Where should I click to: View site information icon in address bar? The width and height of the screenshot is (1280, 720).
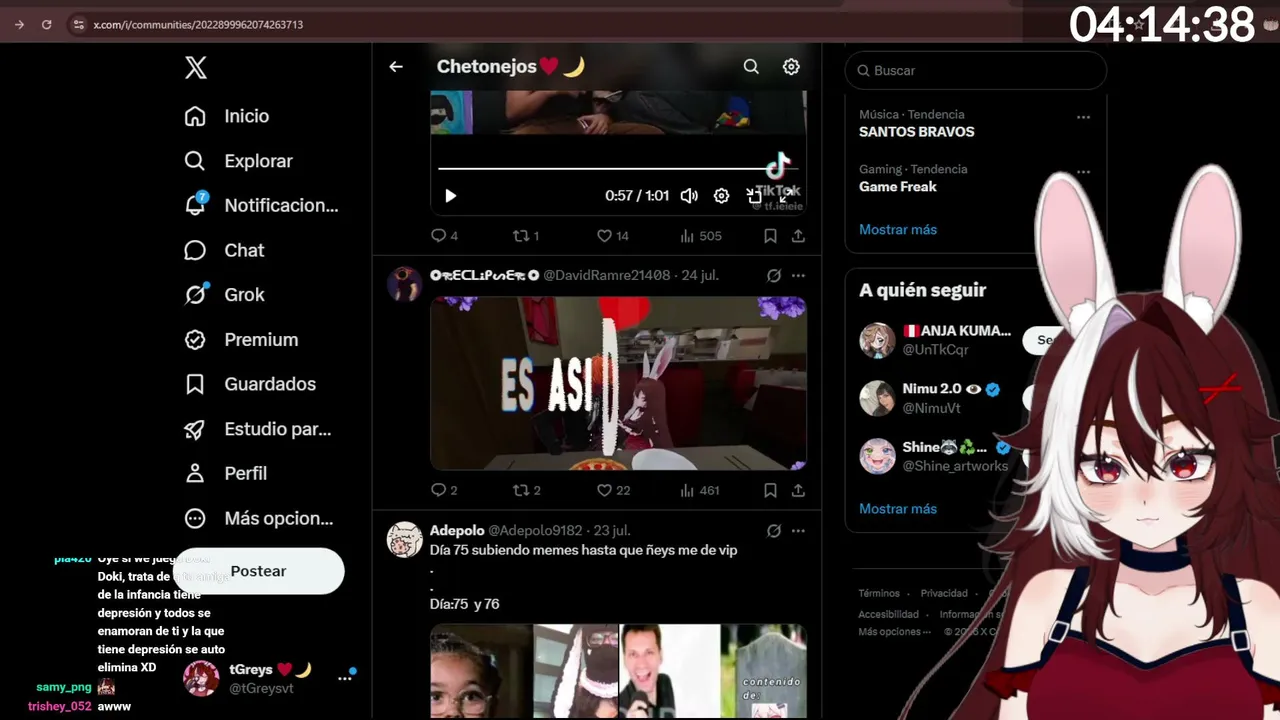click(x=78, y=24)
